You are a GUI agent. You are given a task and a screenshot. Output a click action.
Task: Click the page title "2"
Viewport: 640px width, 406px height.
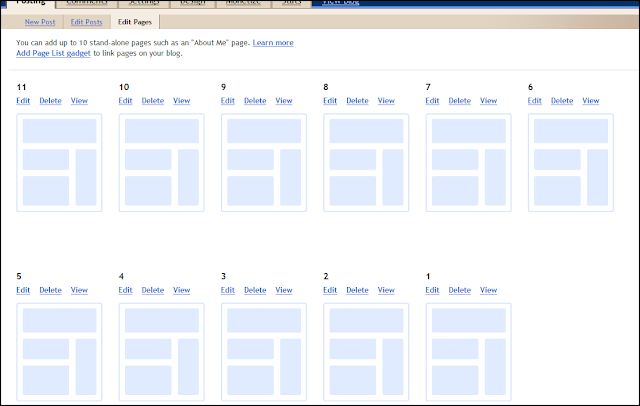pos(326,276)
